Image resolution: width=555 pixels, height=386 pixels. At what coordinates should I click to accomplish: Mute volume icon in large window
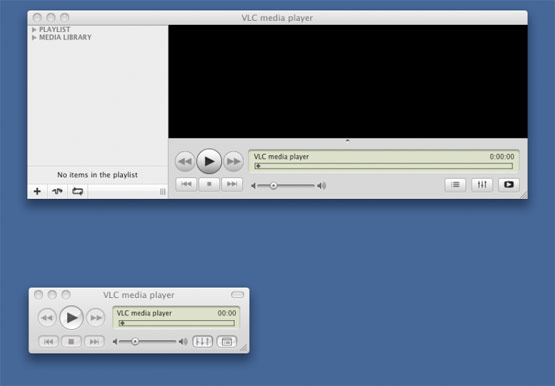(253, 186)
